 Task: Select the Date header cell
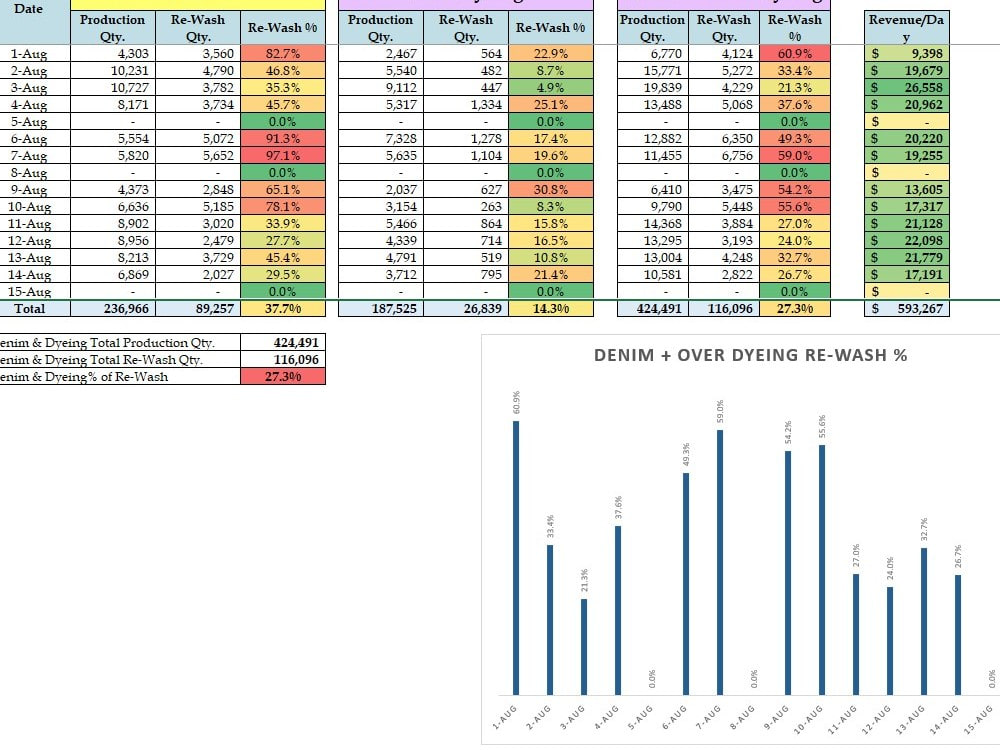tap(34, 22)
